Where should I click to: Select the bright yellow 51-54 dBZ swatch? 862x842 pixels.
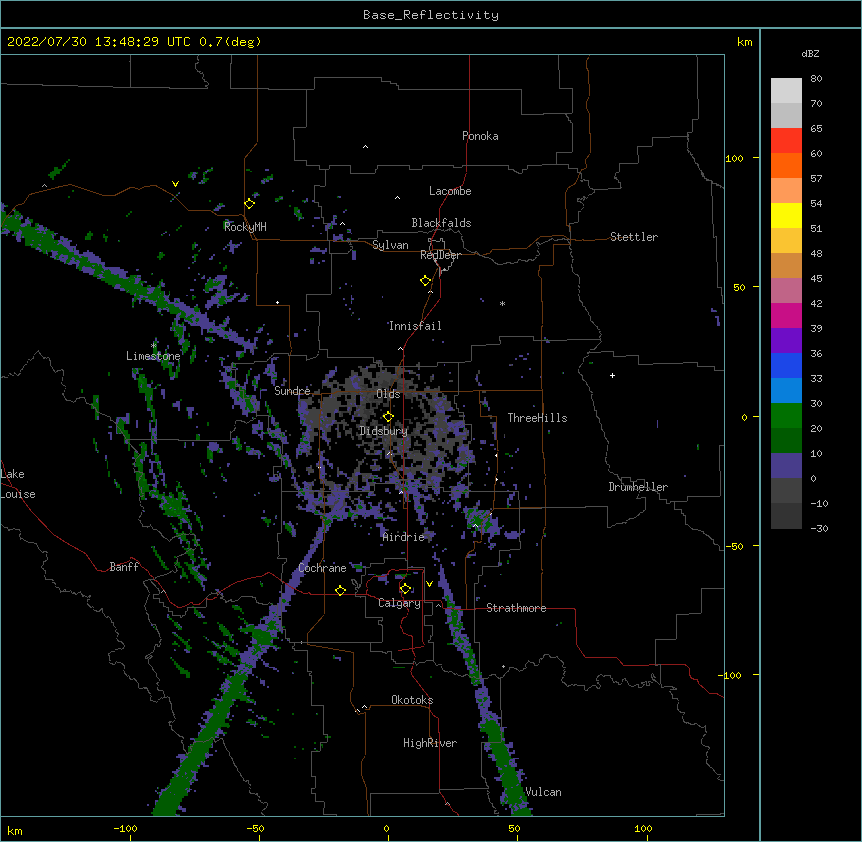(x=786, y=215)
